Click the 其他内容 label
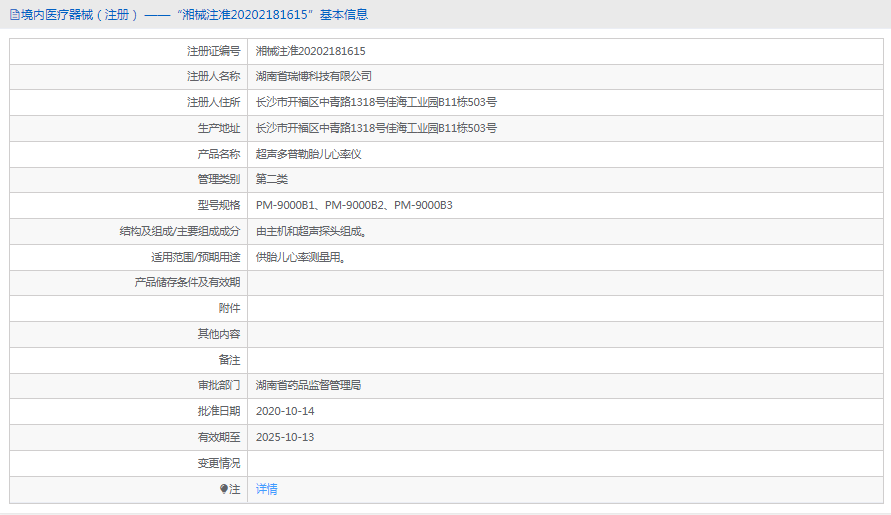 pyautogui.click(x=219, y=334)
